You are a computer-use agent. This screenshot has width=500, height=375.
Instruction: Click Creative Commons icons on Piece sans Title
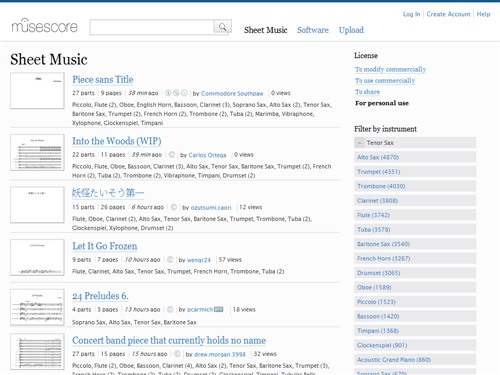pyautogui.click(x=176, y=93)
